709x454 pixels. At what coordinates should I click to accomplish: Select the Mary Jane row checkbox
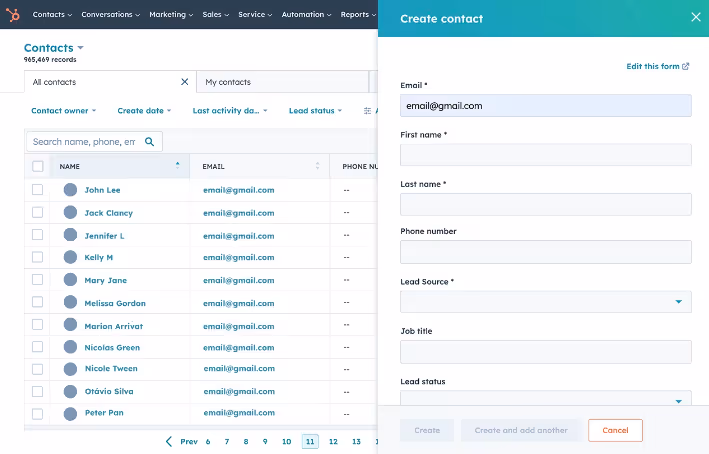(x=38, y=279)
